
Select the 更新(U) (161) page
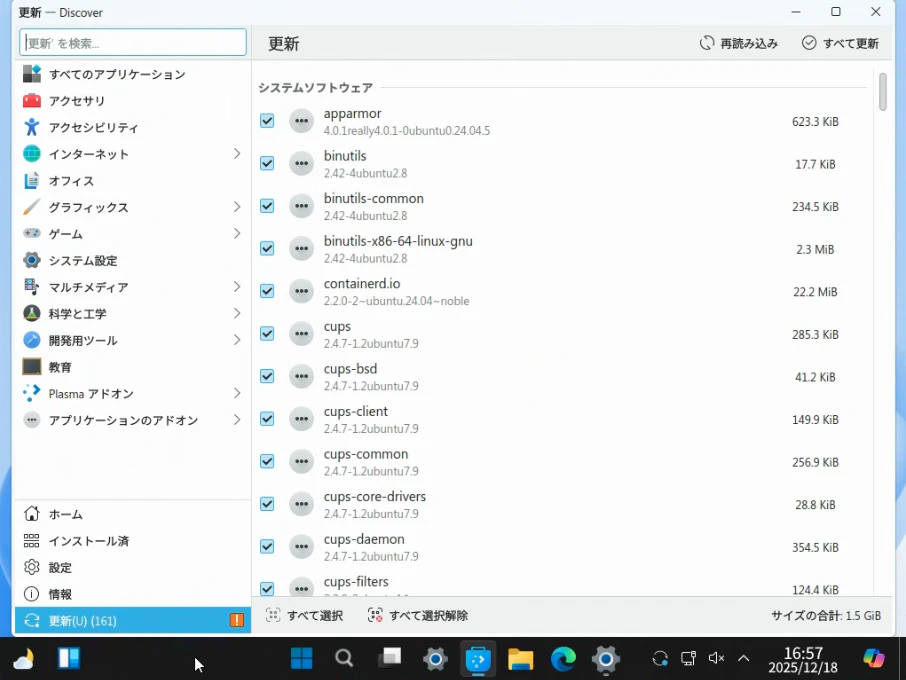[x=132, y=620]
